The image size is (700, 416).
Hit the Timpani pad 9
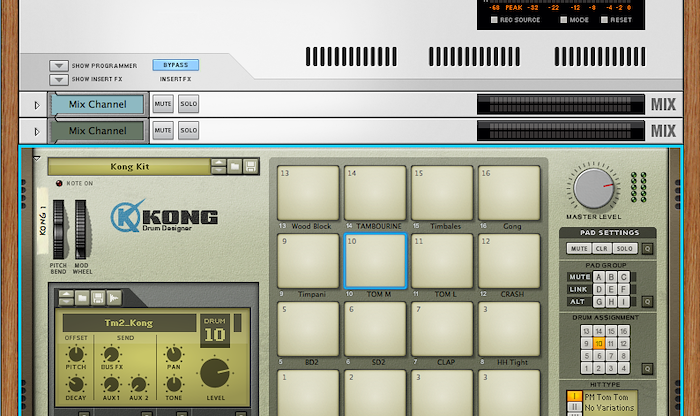[x=308, y=261]
